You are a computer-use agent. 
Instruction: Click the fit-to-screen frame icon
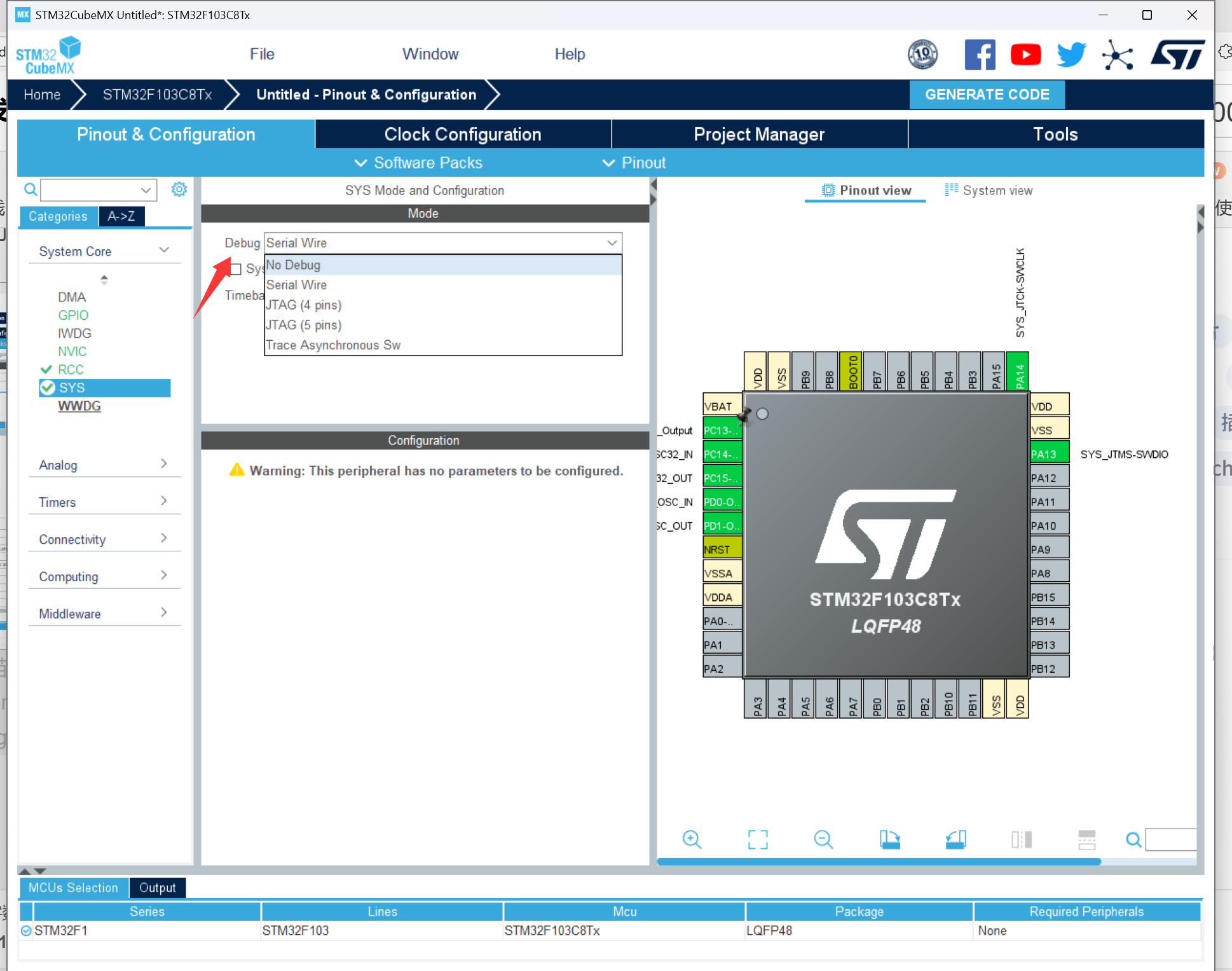[x=758, y=839]
